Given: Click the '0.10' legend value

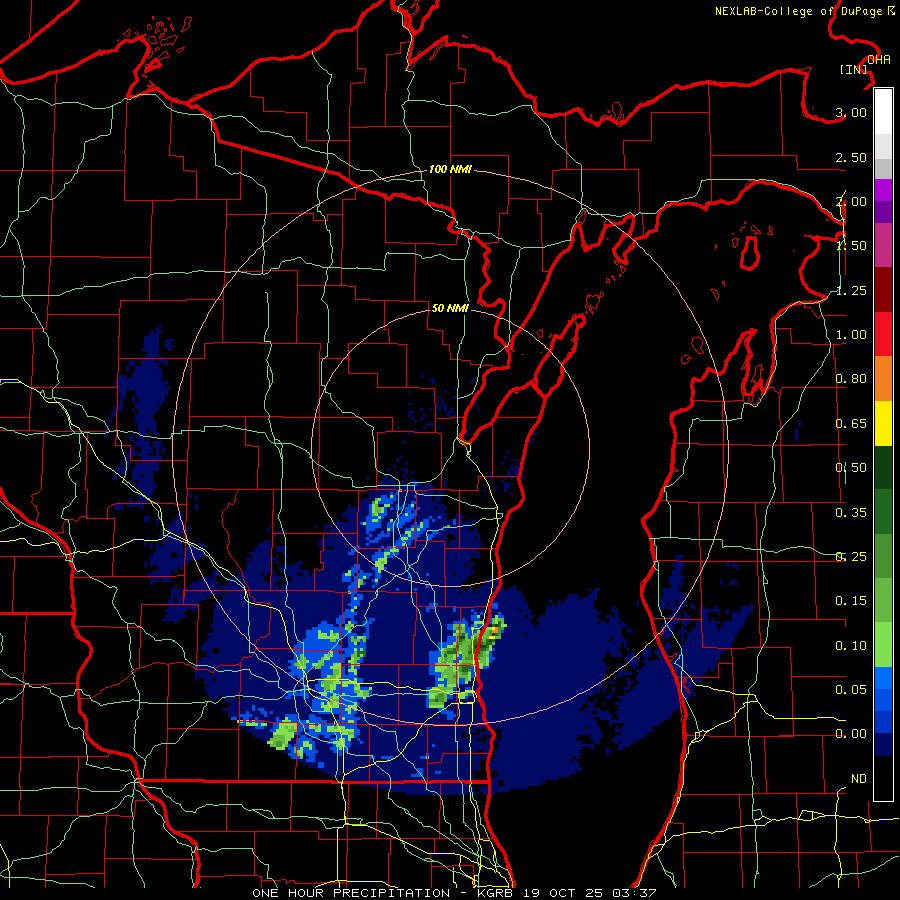Looking at the screenshot, I should (851, 646).
